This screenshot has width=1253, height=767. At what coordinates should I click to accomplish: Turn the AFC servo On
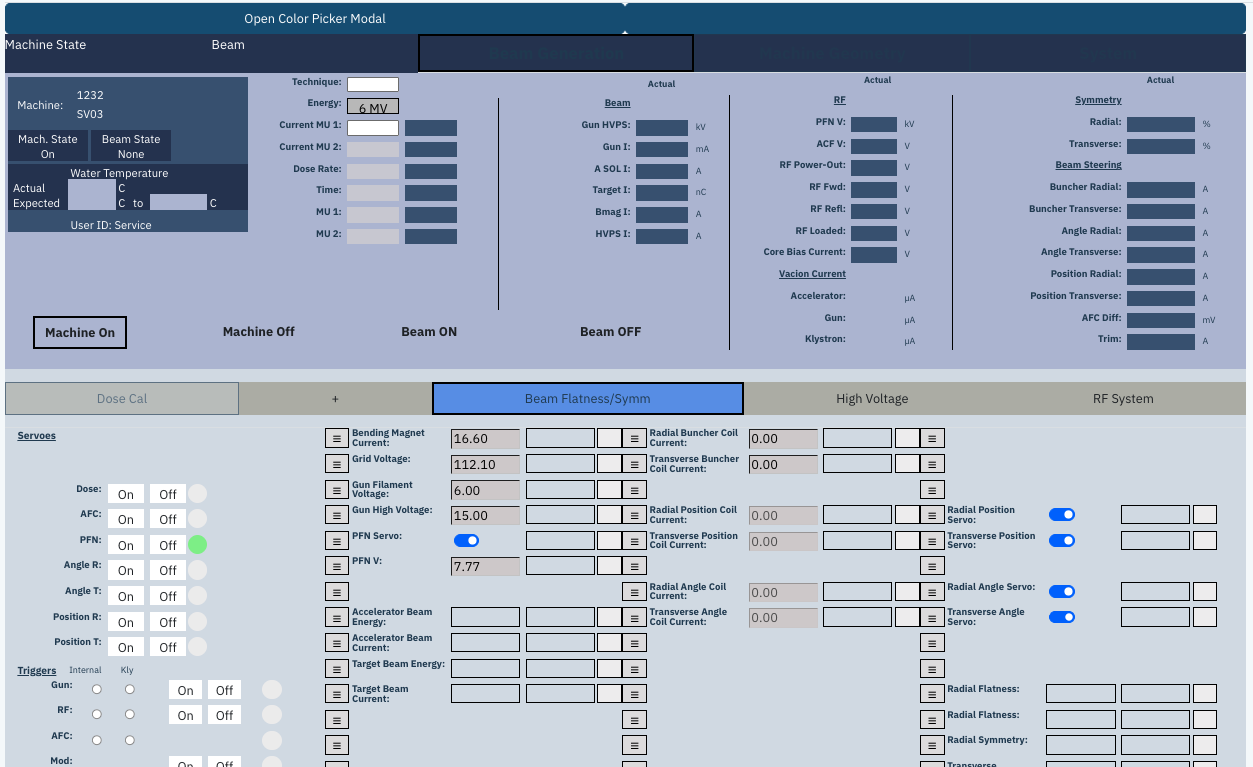(126, 519)
